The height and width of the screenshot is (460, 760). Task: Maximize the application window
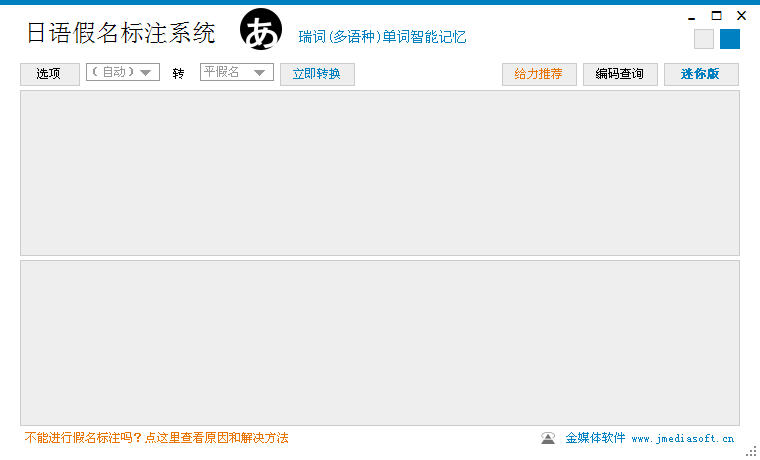pyautogui.click(x=716, y=16)
